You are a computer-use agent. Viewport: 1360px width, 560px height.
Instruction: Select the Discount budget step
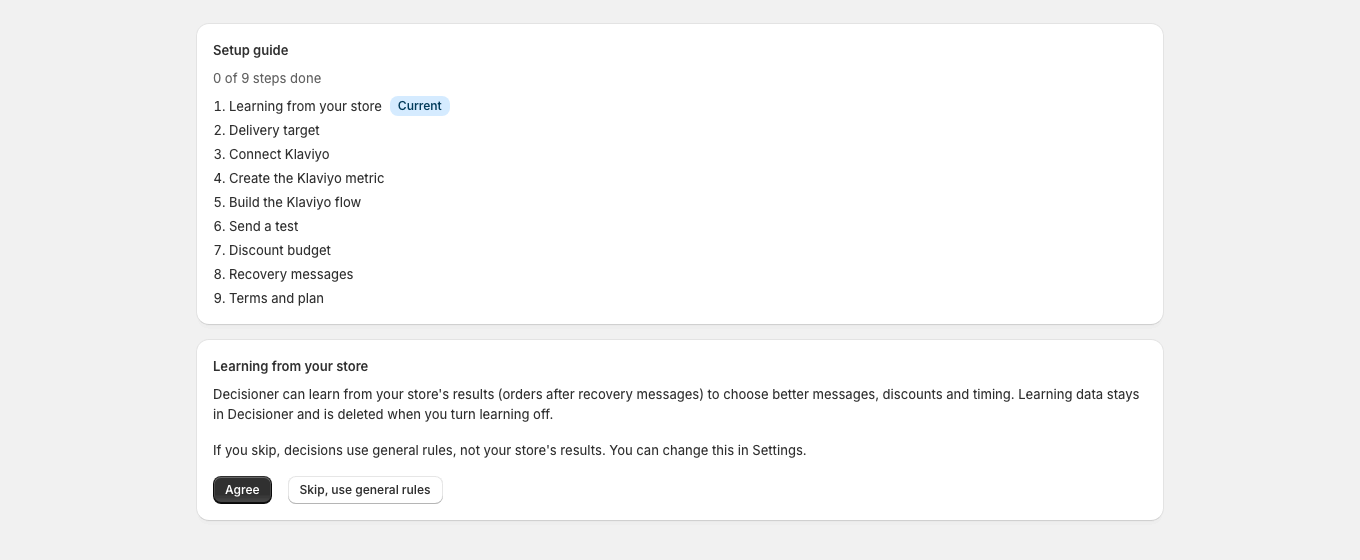pos(280,250)
